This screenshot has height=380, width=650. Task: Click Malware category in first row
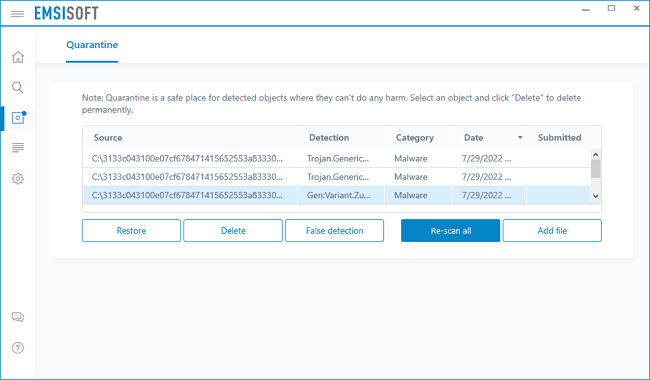click(x=410, y=158)
